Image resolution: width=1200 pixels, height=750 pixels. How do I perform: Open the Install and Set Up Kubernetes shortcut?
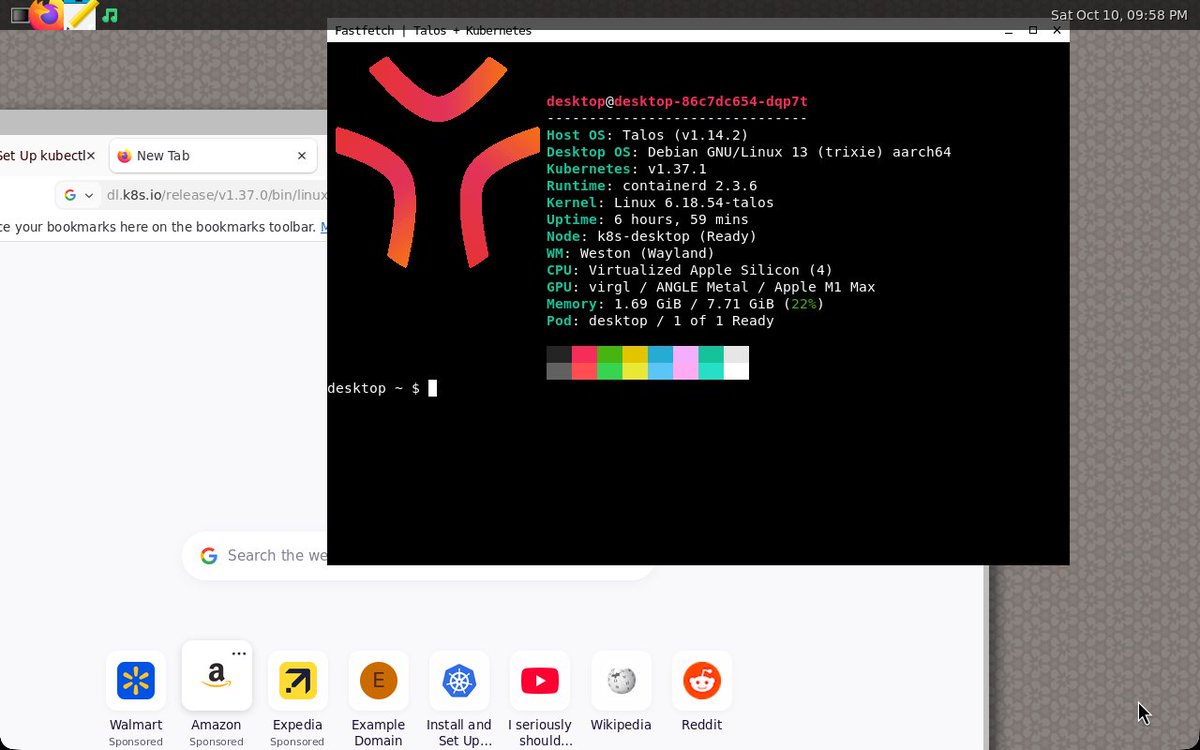pos(459,700)
